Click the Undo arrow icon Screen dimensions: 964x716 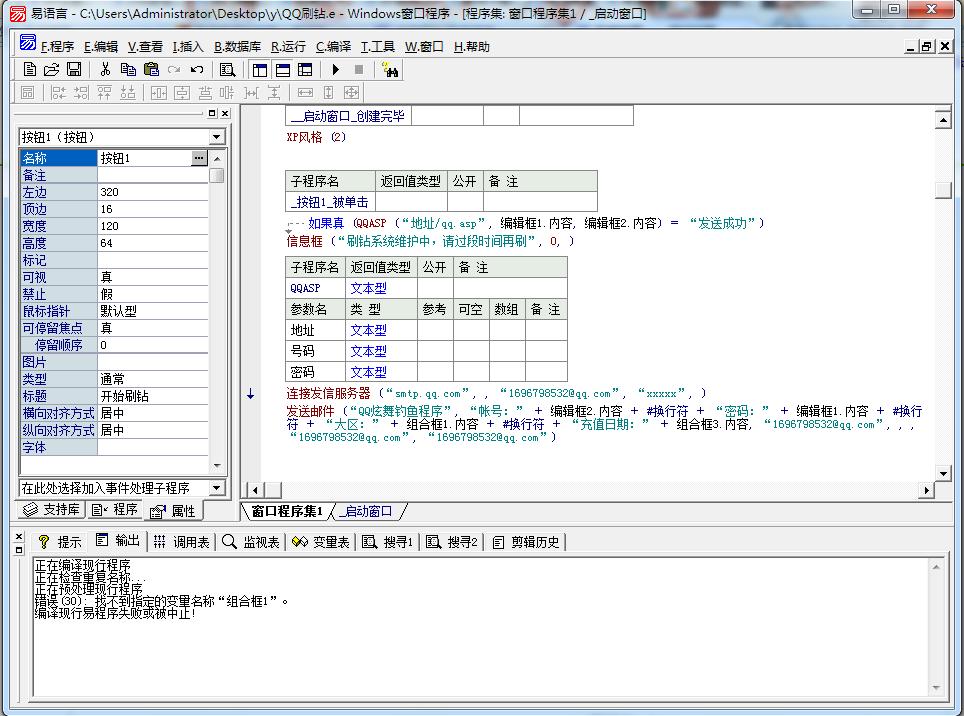tap(197, 70)
